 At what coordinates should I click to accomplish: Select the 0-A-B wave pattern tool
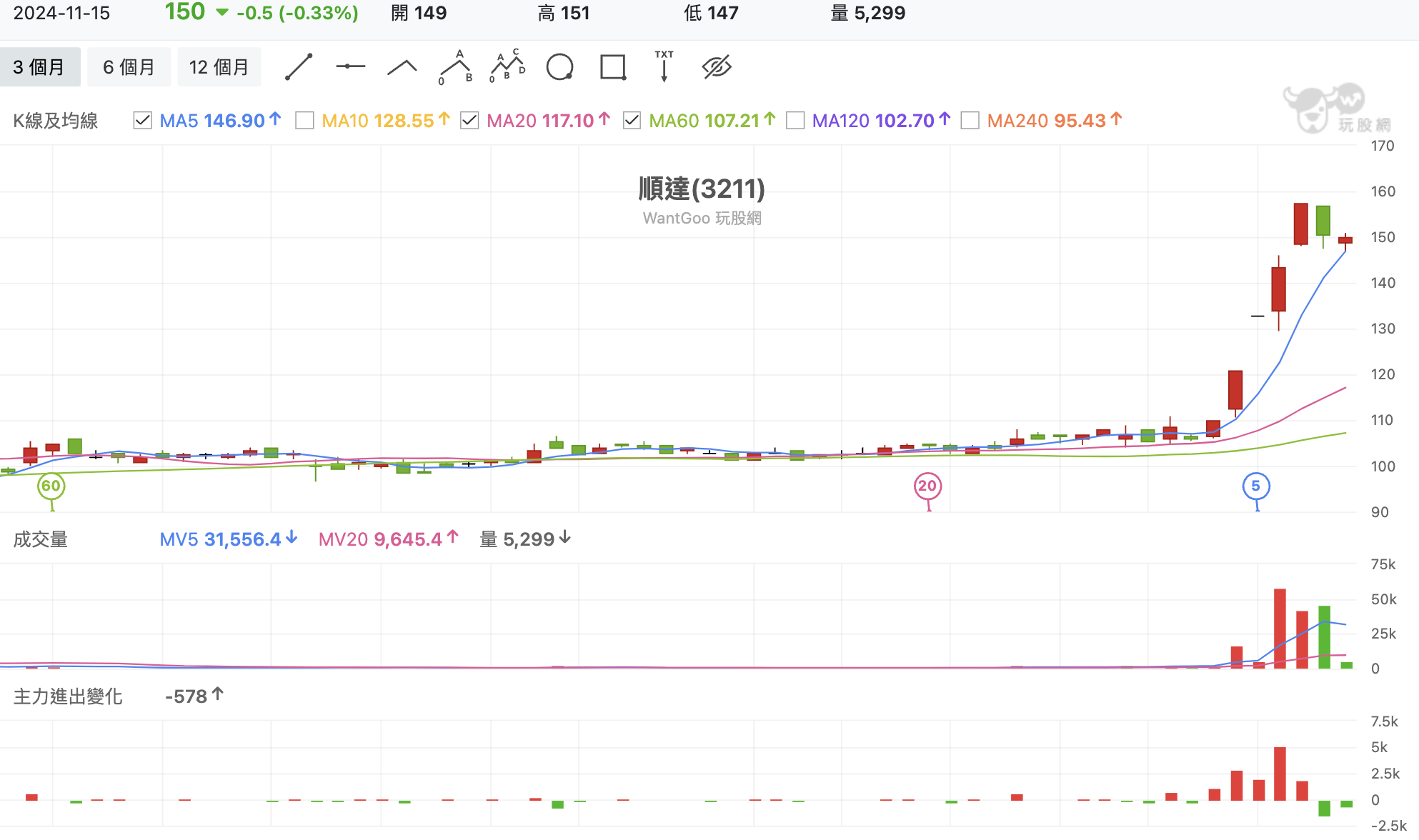[x=456, y=67]
